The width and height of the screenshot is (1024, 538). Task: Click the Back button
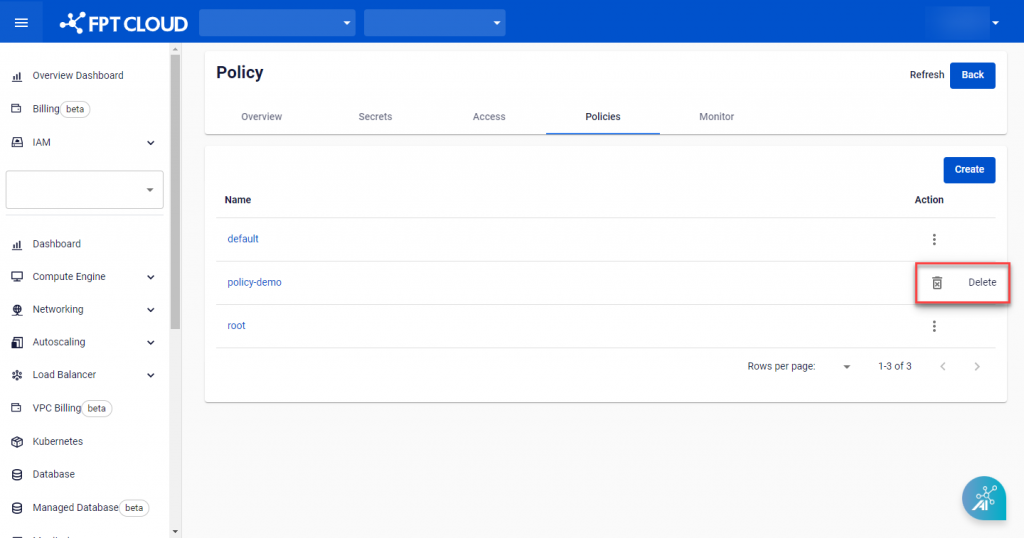[972, 75]
